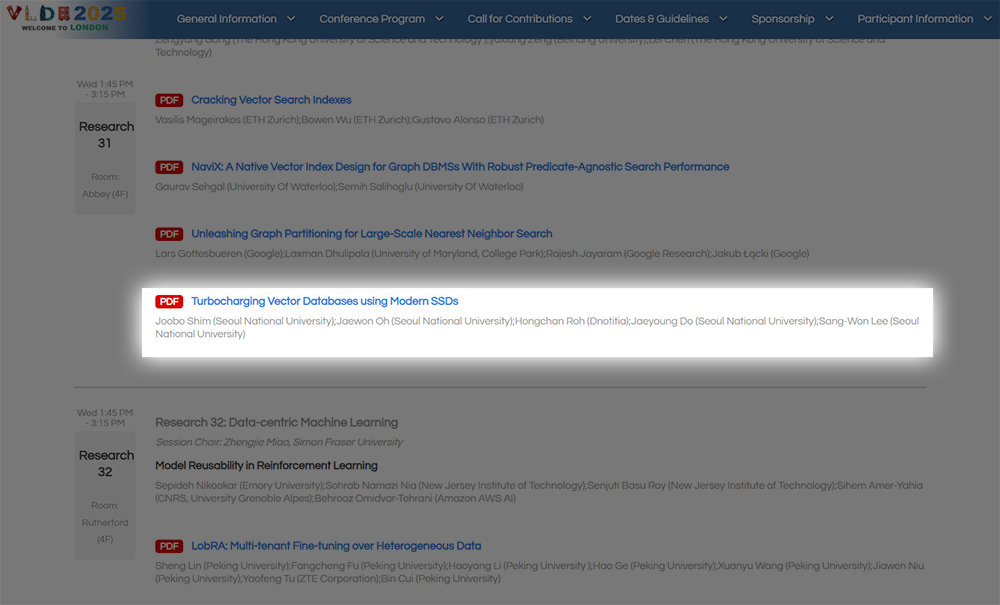Open the NaviX Native Vector Index paper link
The width and height of the screenshot is (1000, 605).
(460, 167)
